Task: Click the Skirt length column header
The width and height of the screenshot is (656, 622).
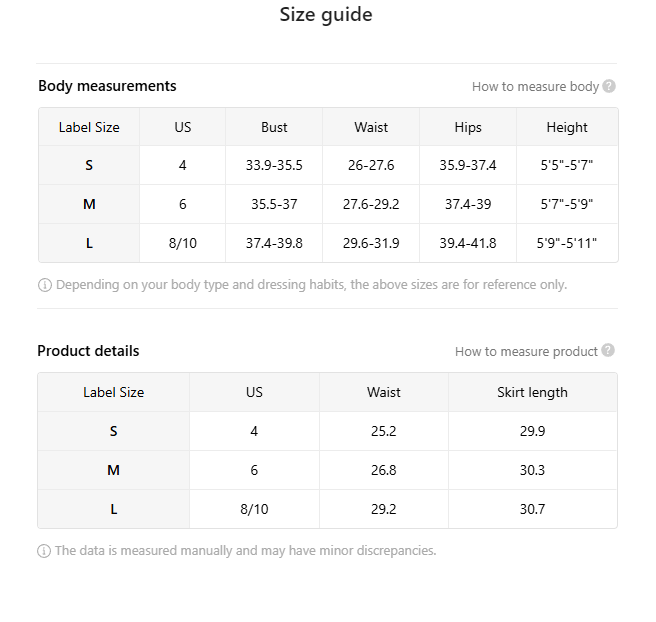Action: coord(532,392)
